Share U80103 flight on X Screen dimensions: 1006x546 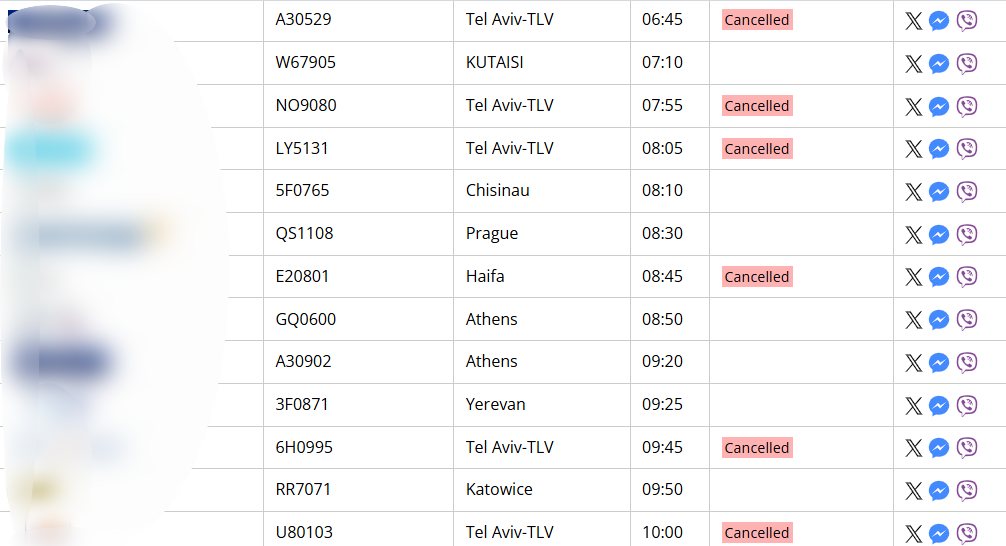coord(914,533)
